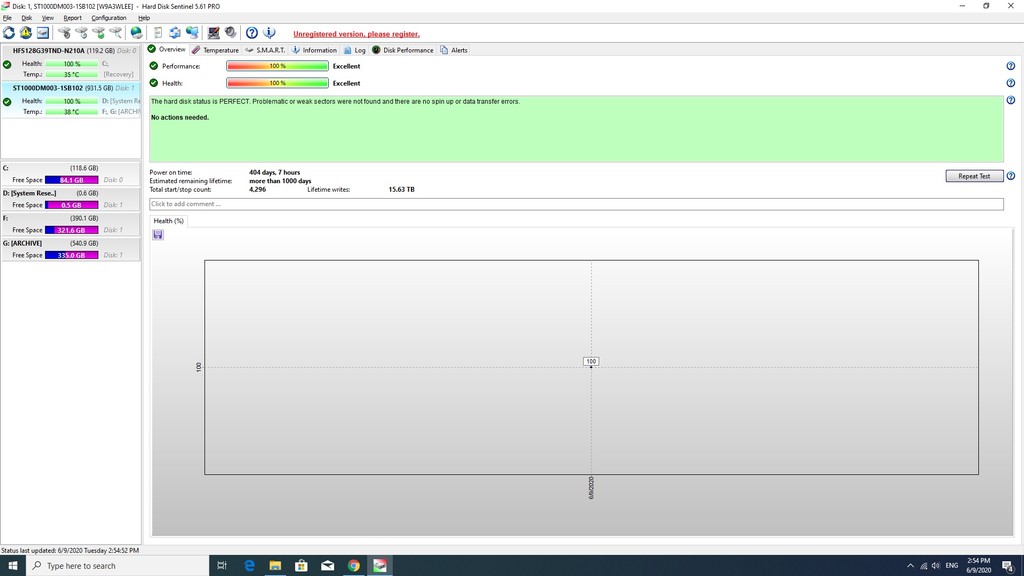The image size is (1024, 576).
Task: Click help icon on the Performance row
Action: coord(1010,66)
